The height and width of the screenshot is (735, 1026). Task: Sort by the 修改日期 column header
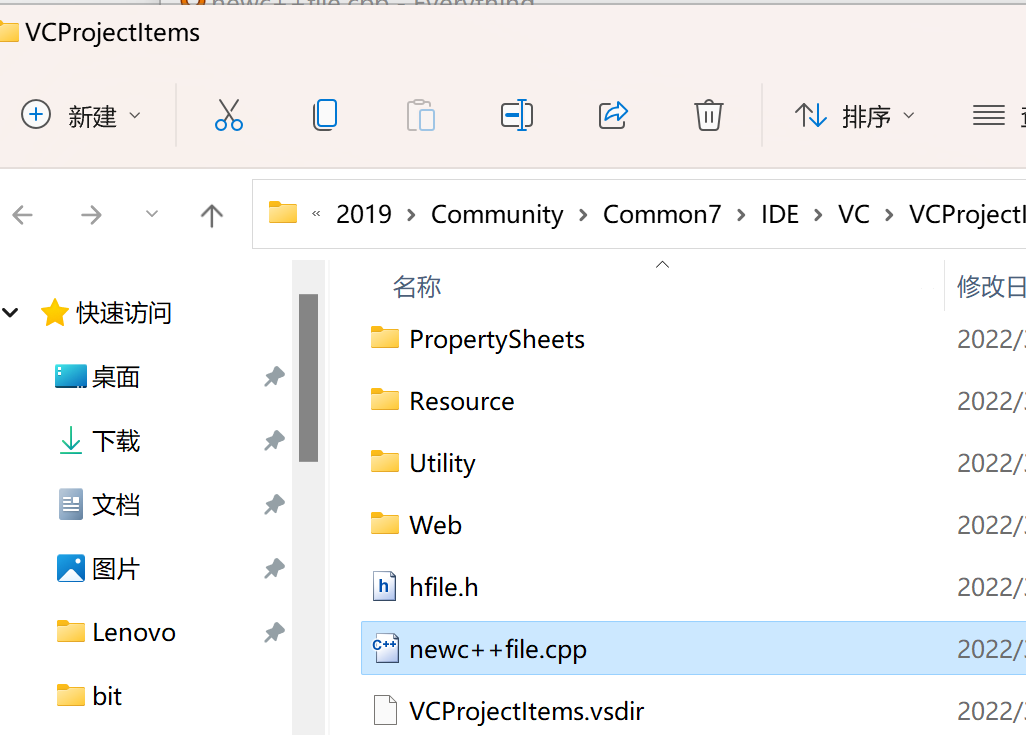click(x=991, y=287)
